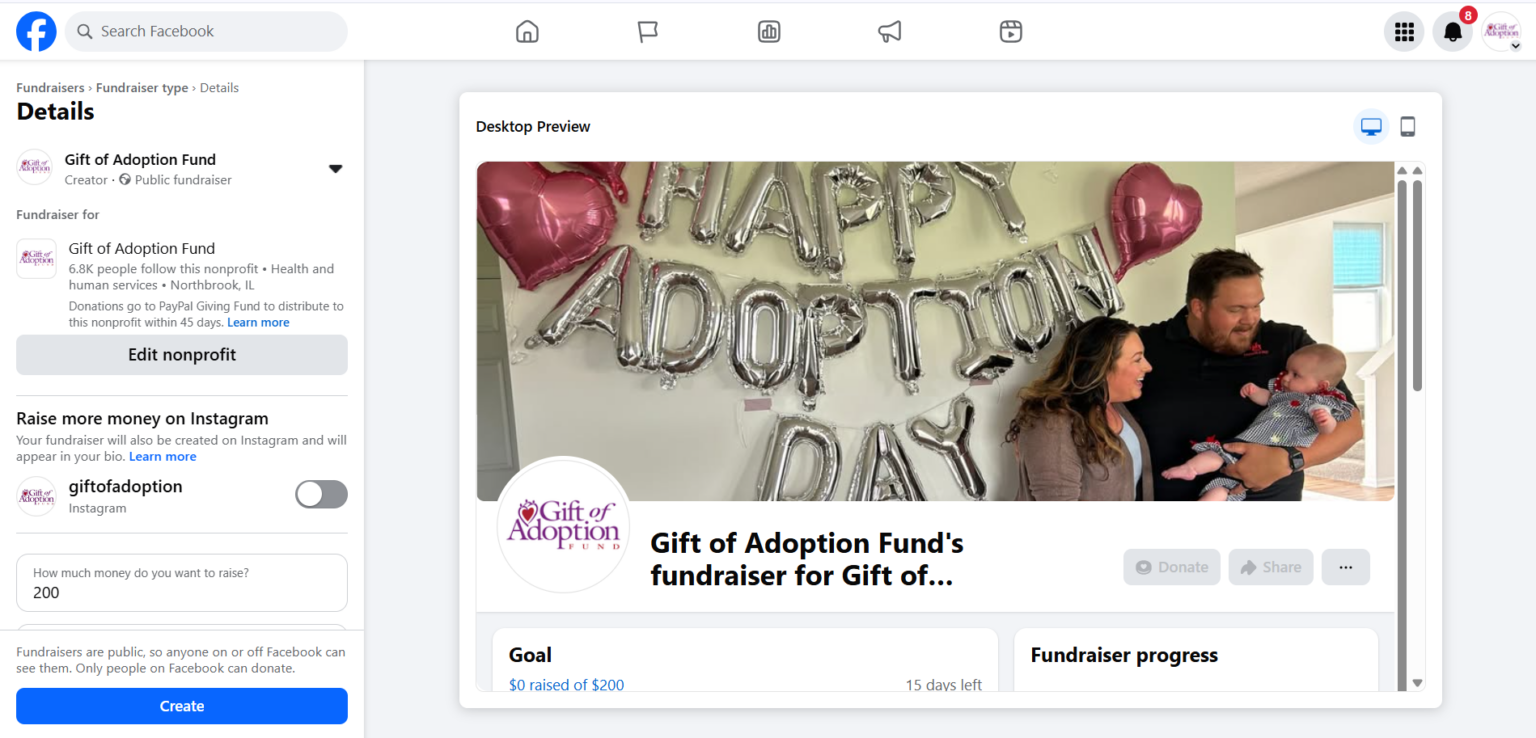Image resolution: width=1536 pixels, height=738 pixels.
Task: Open the Home feed icon
Action: point(527,32)
